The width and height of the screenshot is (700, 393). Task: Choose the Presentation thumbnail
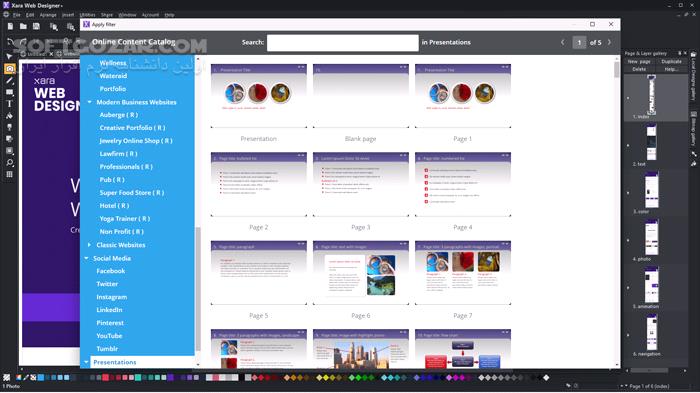(x=258, y=96)
